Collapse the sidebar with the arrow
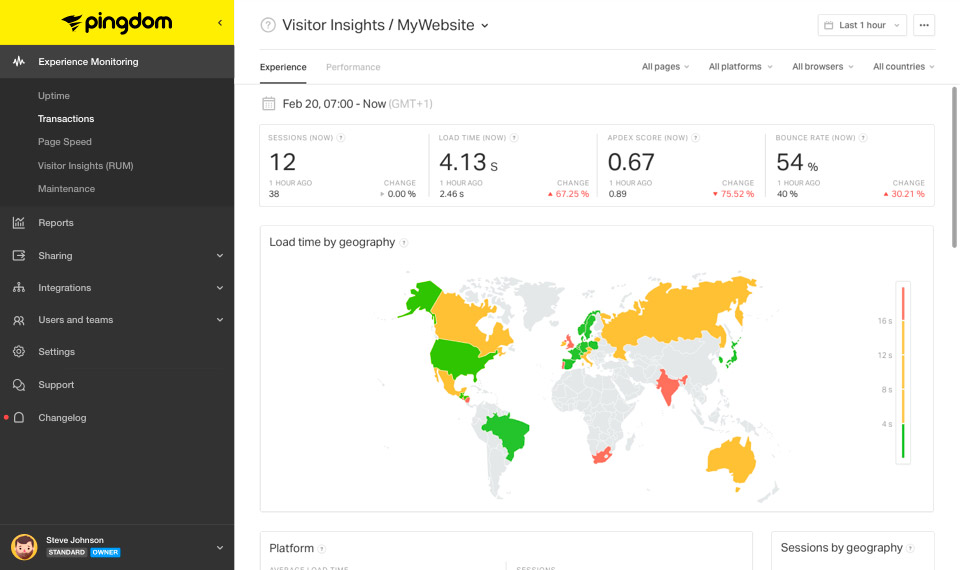960x570 pixels. coord(220,22)
